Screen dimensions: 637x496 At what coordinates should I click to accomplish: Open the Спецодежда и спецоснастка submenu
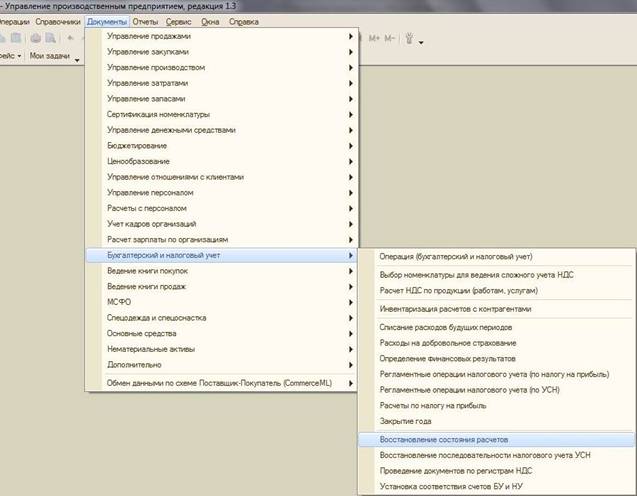tap(222, 318)
